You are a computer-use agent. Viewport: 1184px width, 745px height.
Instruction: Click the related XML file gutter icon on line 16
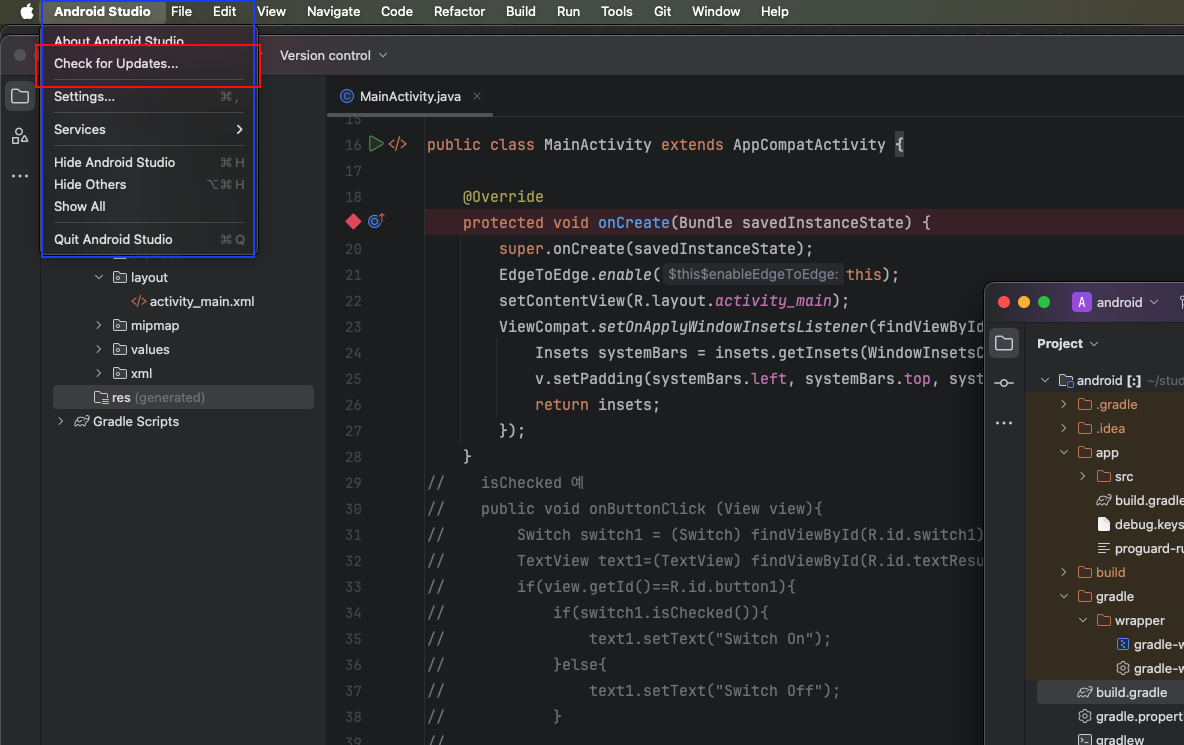click(x=398, y=143)
